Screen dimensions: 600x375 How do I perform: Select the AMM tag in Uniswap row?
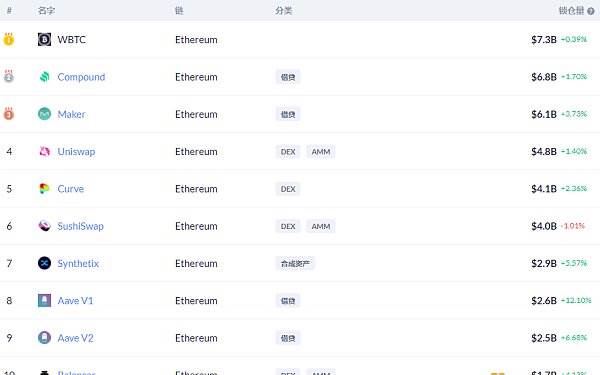[x=321, y=152]
